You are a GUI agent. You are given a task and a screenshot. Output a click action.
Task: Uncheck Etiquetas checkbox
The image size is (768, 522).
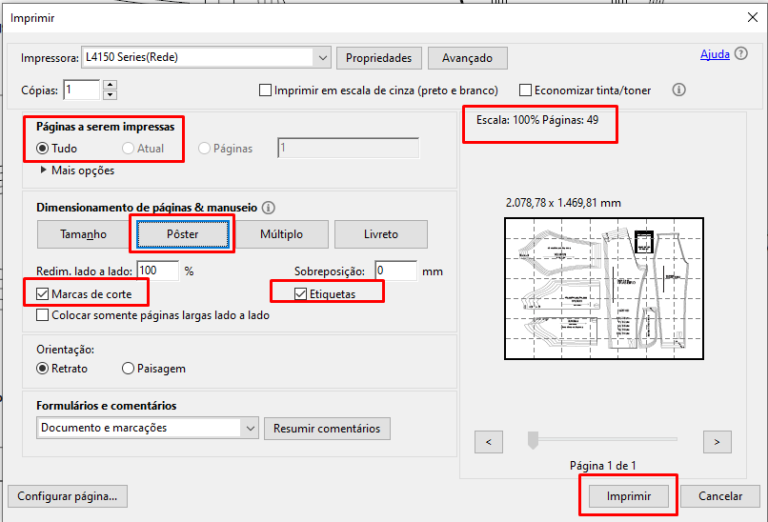(x=300, y=294)
